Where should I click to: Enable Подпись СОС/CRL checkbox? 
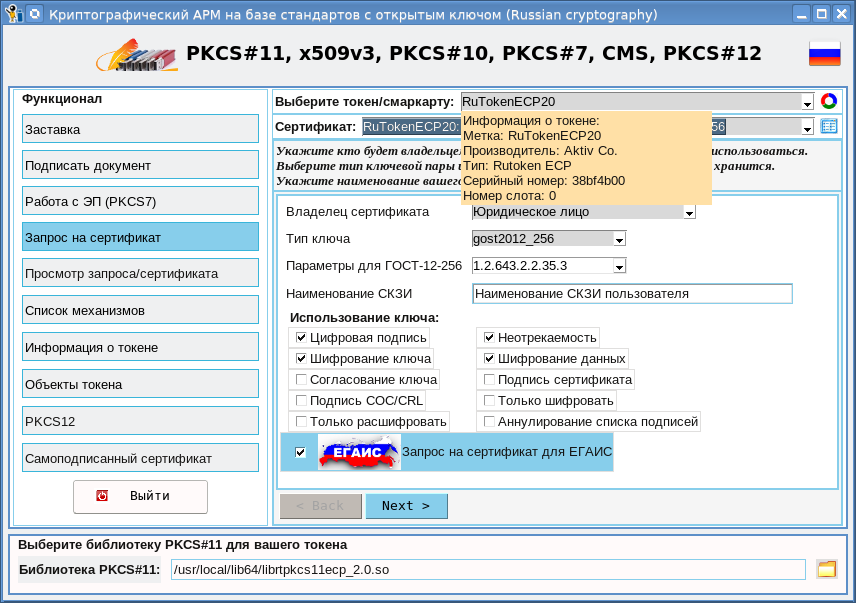301,400
